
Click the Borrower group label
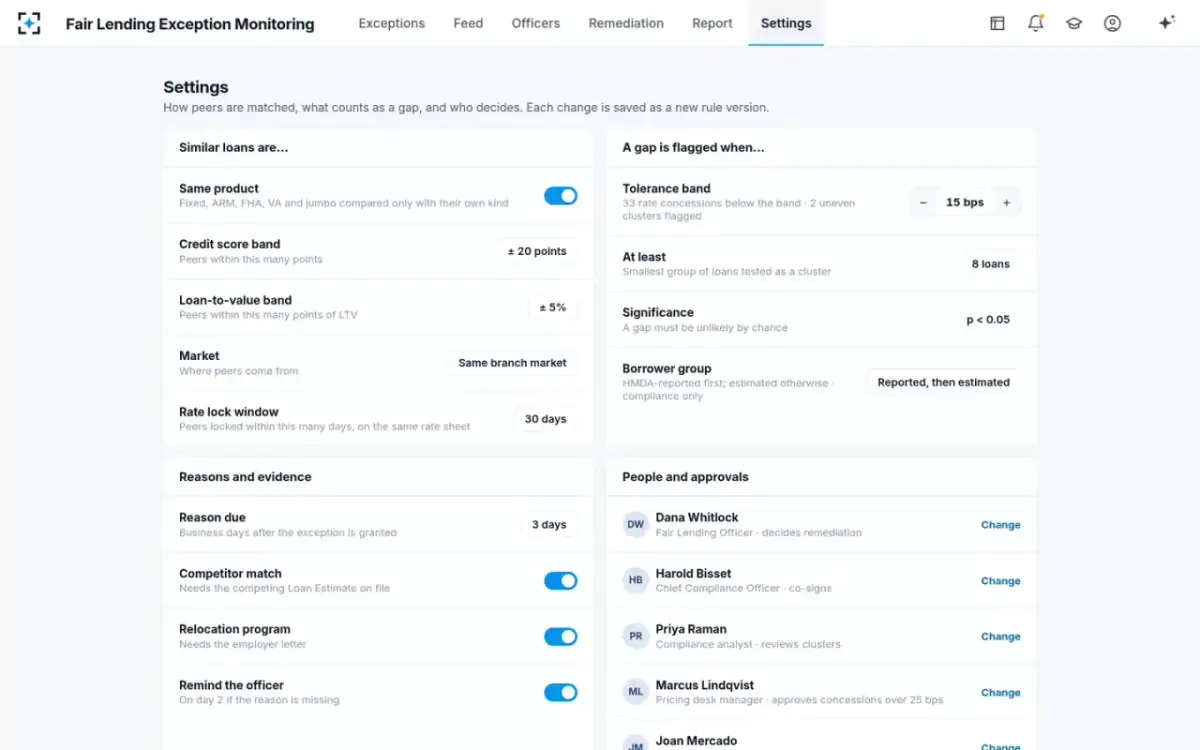click(x=666, y=368)
